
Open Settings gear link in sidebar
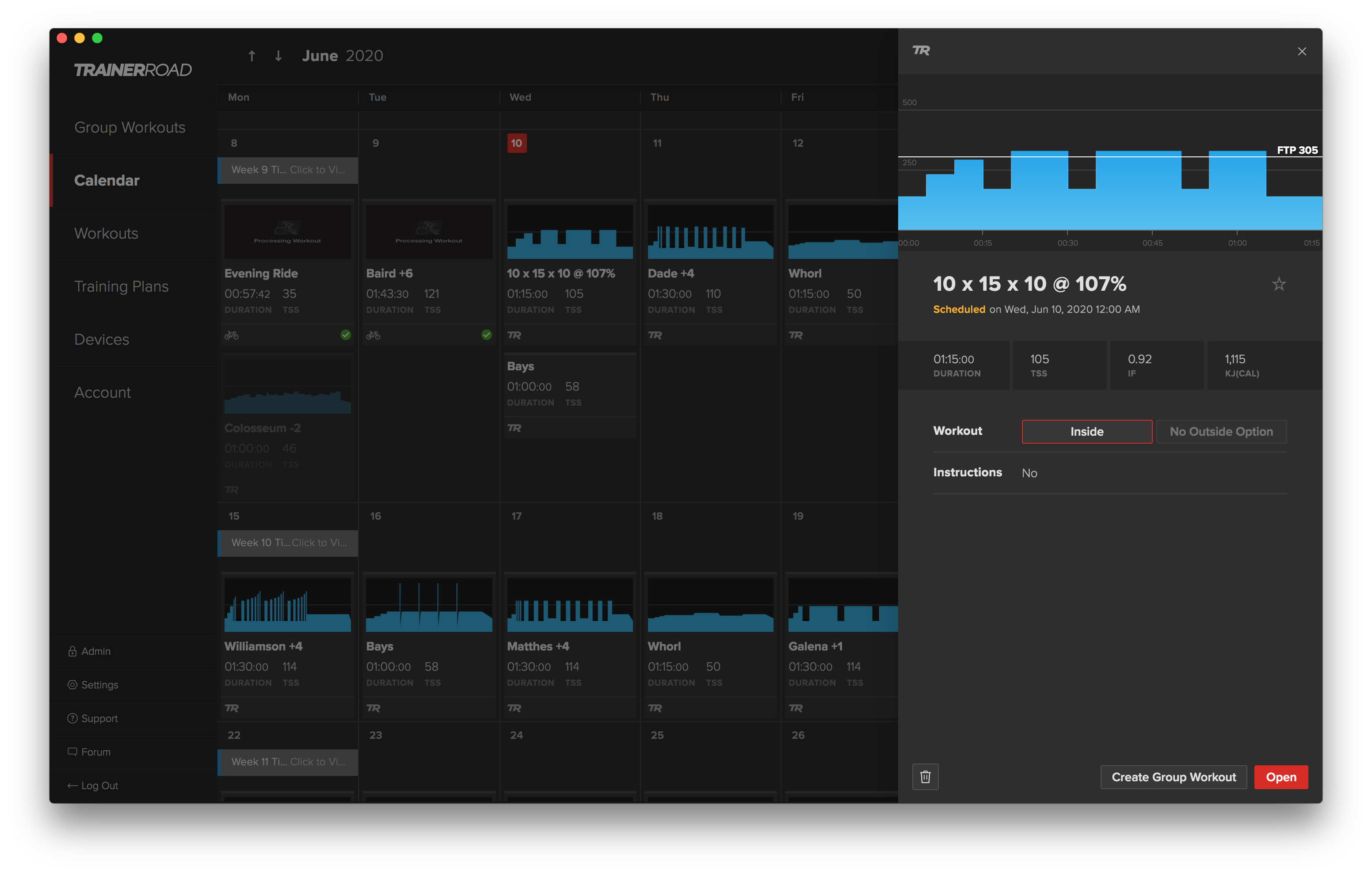[93, 685]
